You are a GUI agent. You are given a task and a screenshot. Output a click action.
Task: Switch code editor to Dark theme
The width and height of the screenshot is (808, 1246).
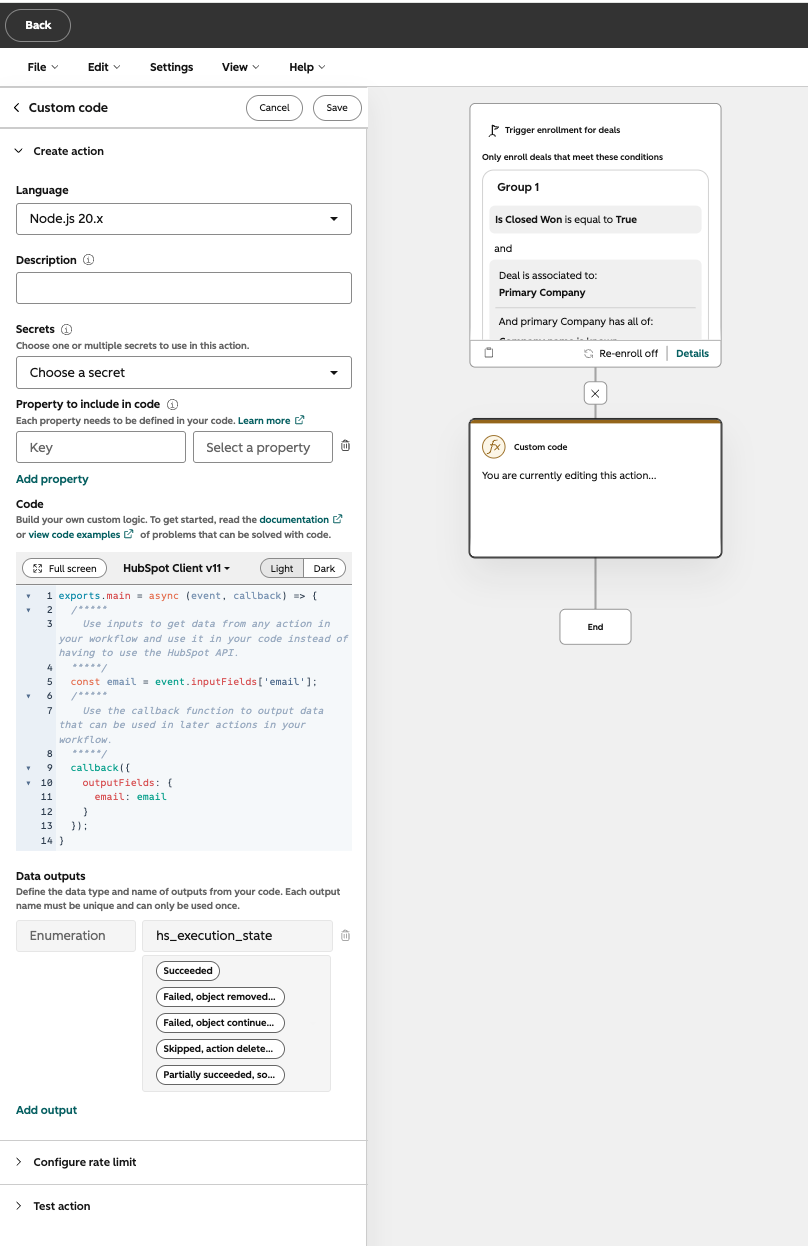point(324,568)
